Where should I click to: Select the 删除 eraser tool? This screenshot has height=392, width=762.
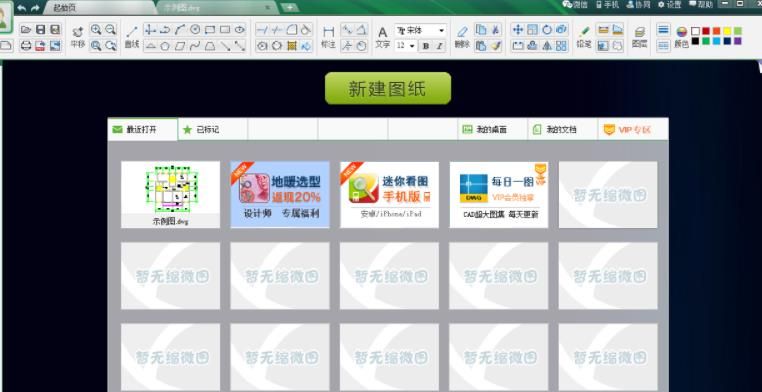pyautogui.click(x=462, y=37)
